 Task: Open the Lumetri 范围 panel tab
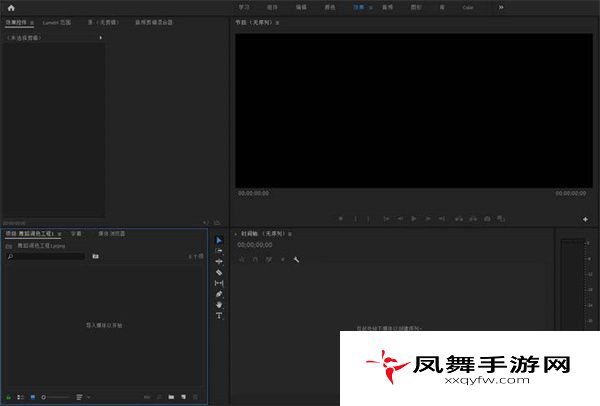pos(57,23)
